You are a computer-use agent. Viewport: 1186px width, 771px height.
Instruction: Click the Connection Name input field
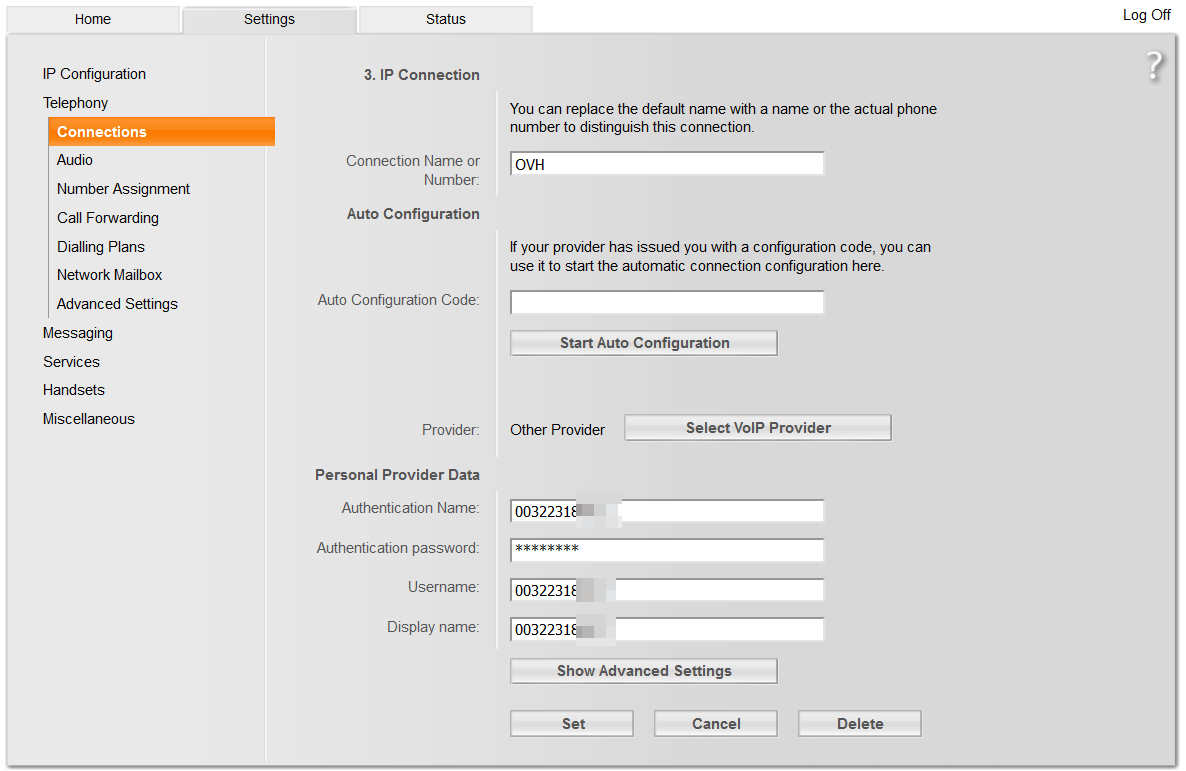coord(667,164)
